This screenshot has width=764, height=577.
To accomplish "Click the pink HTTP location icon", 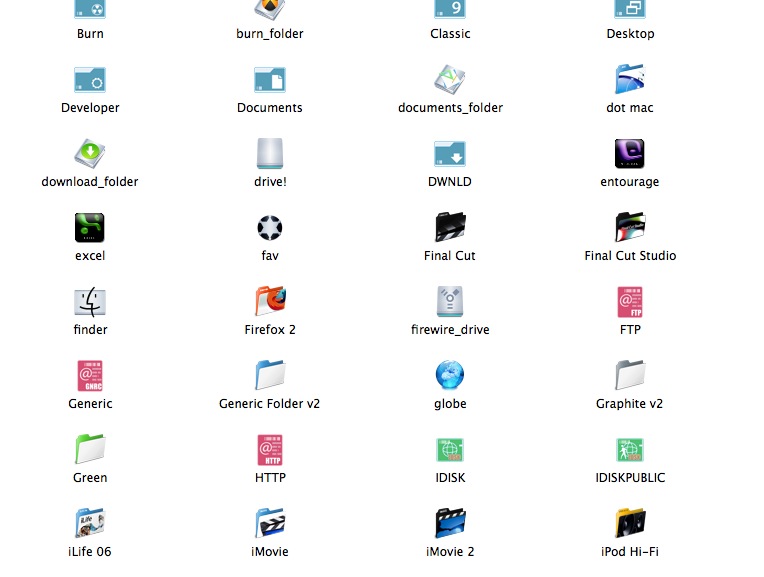I will point(270,450).
